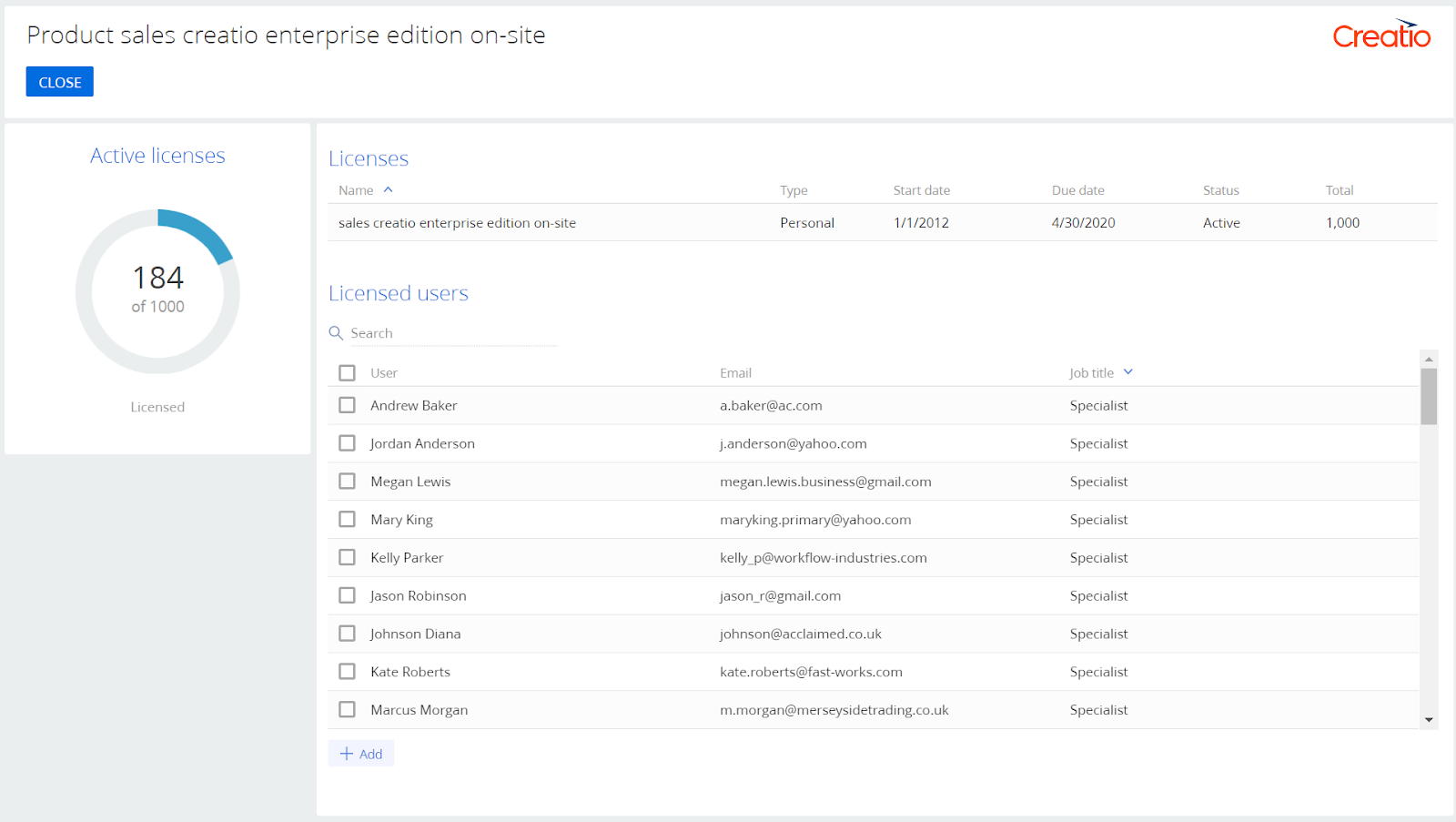Image resolution: width=1456 pixels, height=822 pixels.
Task: Tick Megan Lewis's checkbox
Action: pyautogui.click(x=347, y=481)
